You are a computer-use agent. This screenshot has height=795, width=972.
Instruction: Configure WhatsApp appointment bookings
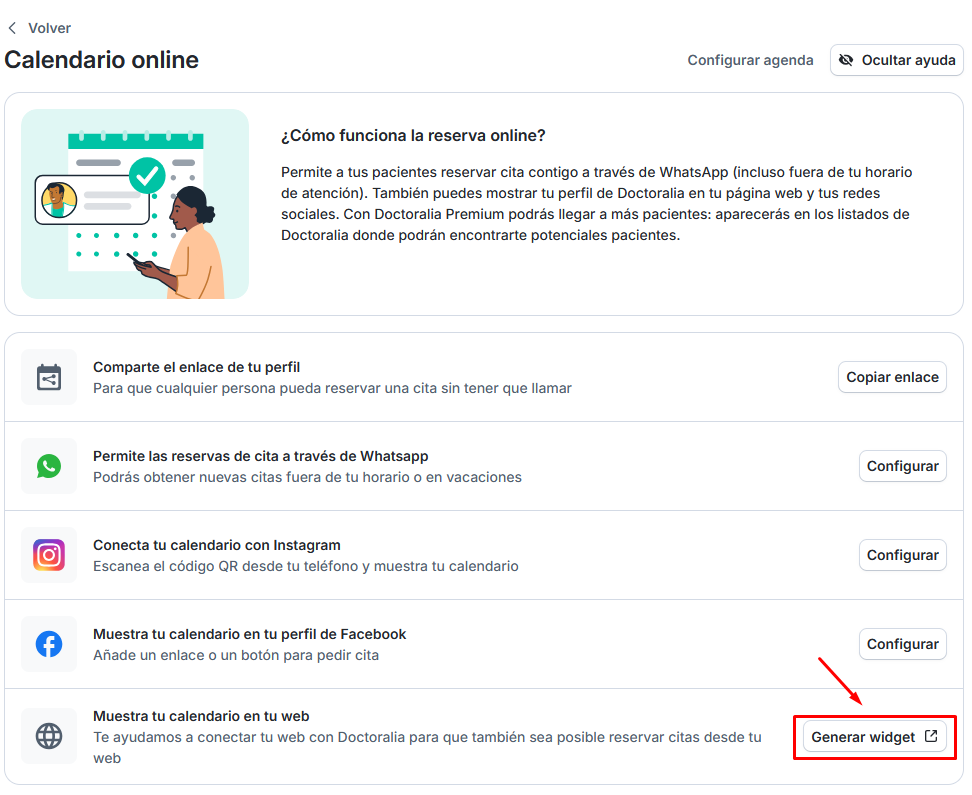tap(903, 466)
